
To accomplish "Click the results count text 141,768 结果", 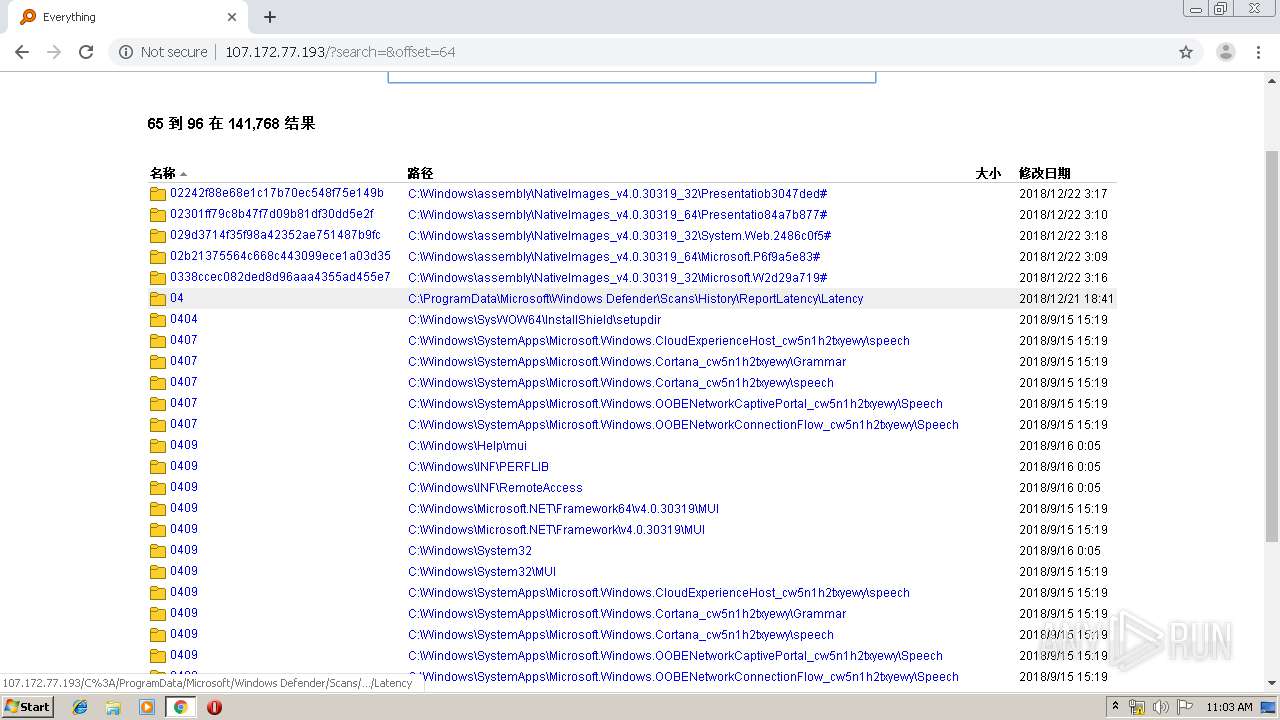I will pos(271,124).
